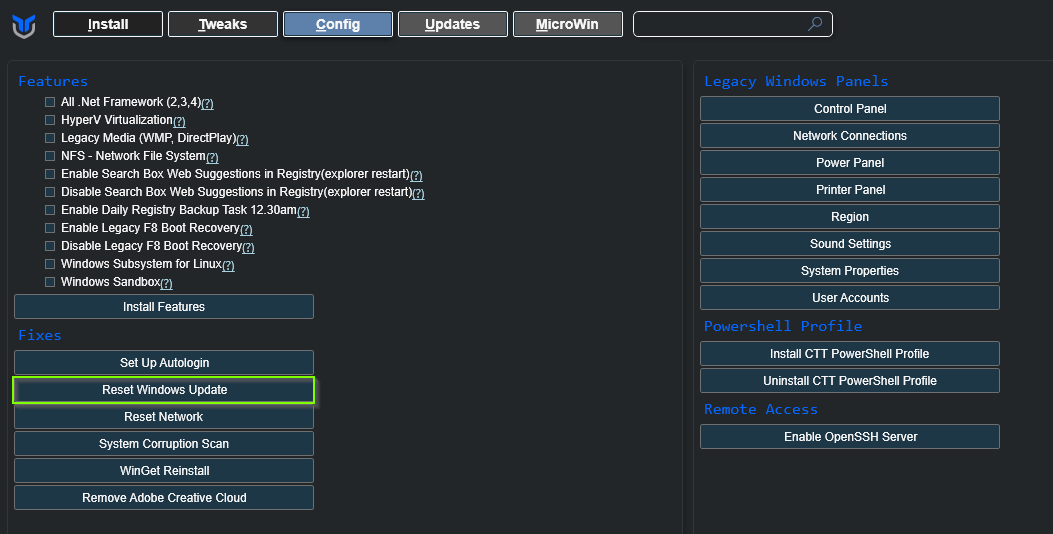
Task: Enable HyperV Virtualization checkbox
Action: click(x=50, y=120)
